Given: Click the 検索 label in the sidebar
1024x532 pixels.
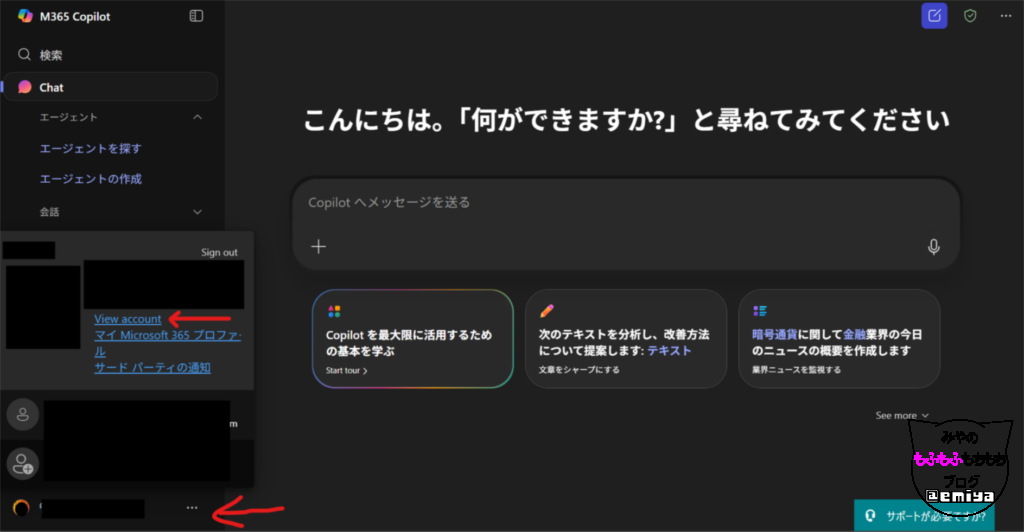Looking at the screenshot, I should point(51,55).
